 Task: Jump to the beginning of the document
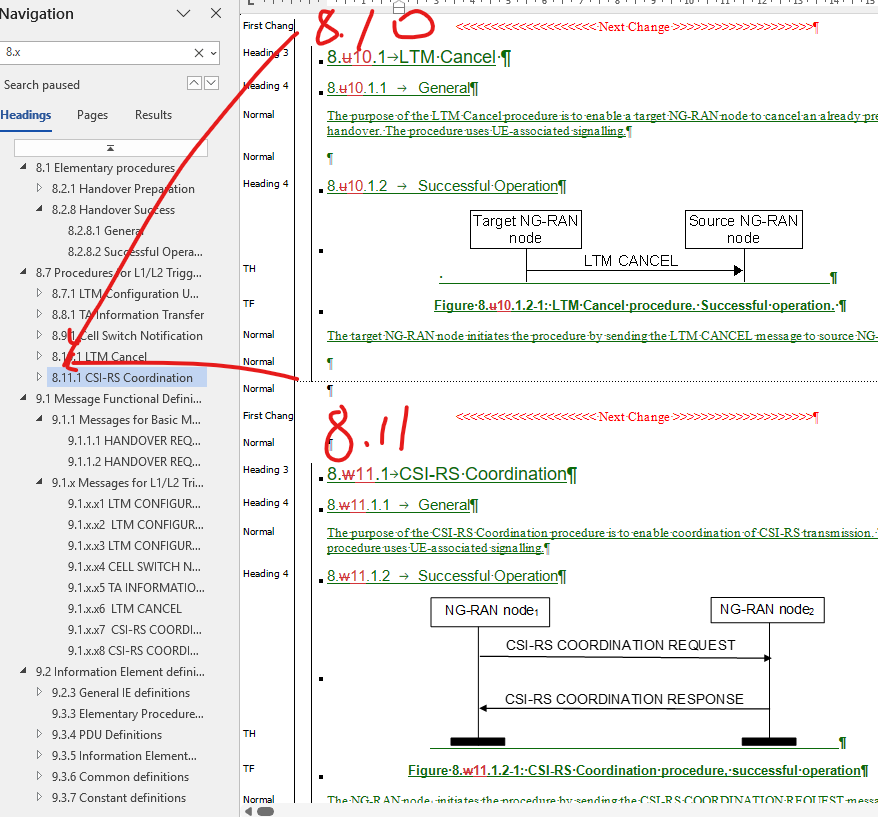[110, 148]
